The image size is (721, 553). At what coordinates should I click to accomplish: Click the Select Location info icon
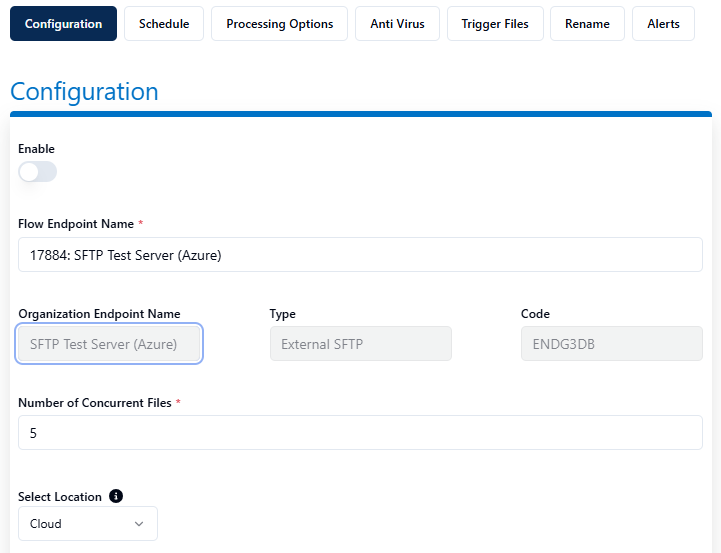(116, 496)
